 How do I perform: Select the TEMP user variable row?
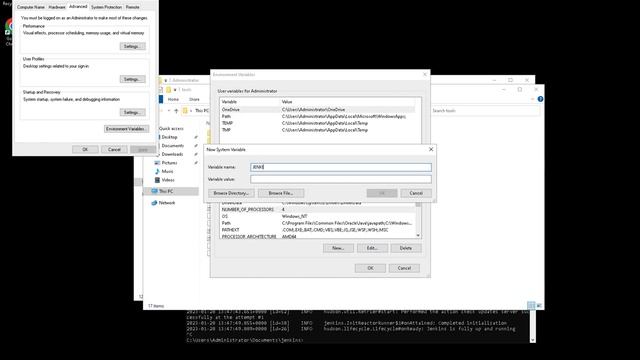pos(317,123)
